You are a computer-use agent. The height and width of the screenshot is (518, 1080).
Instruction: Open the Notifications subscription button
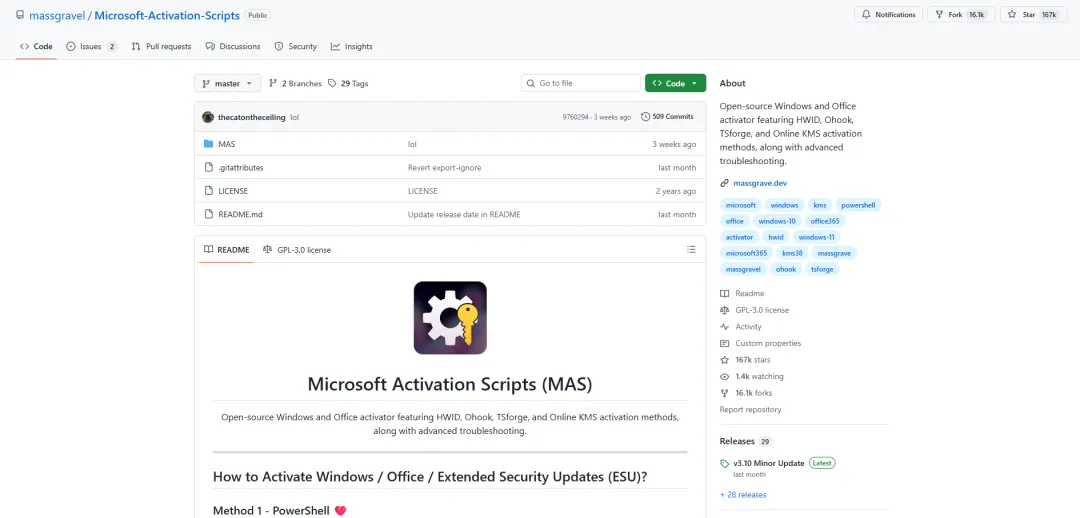coord(888,15)
